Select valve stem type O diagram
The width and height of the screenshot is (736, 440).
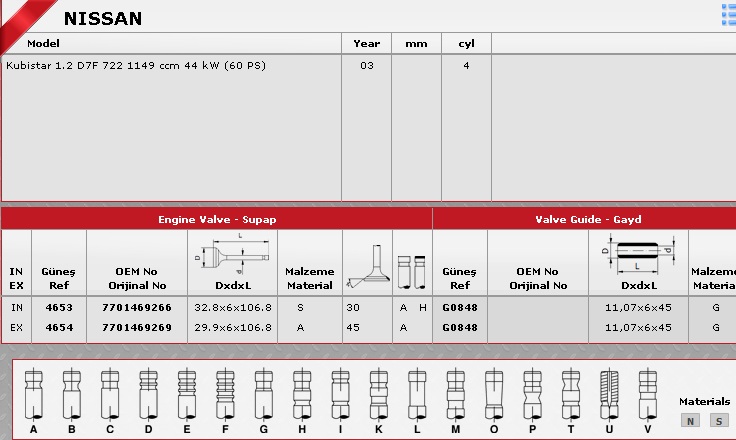493,394
